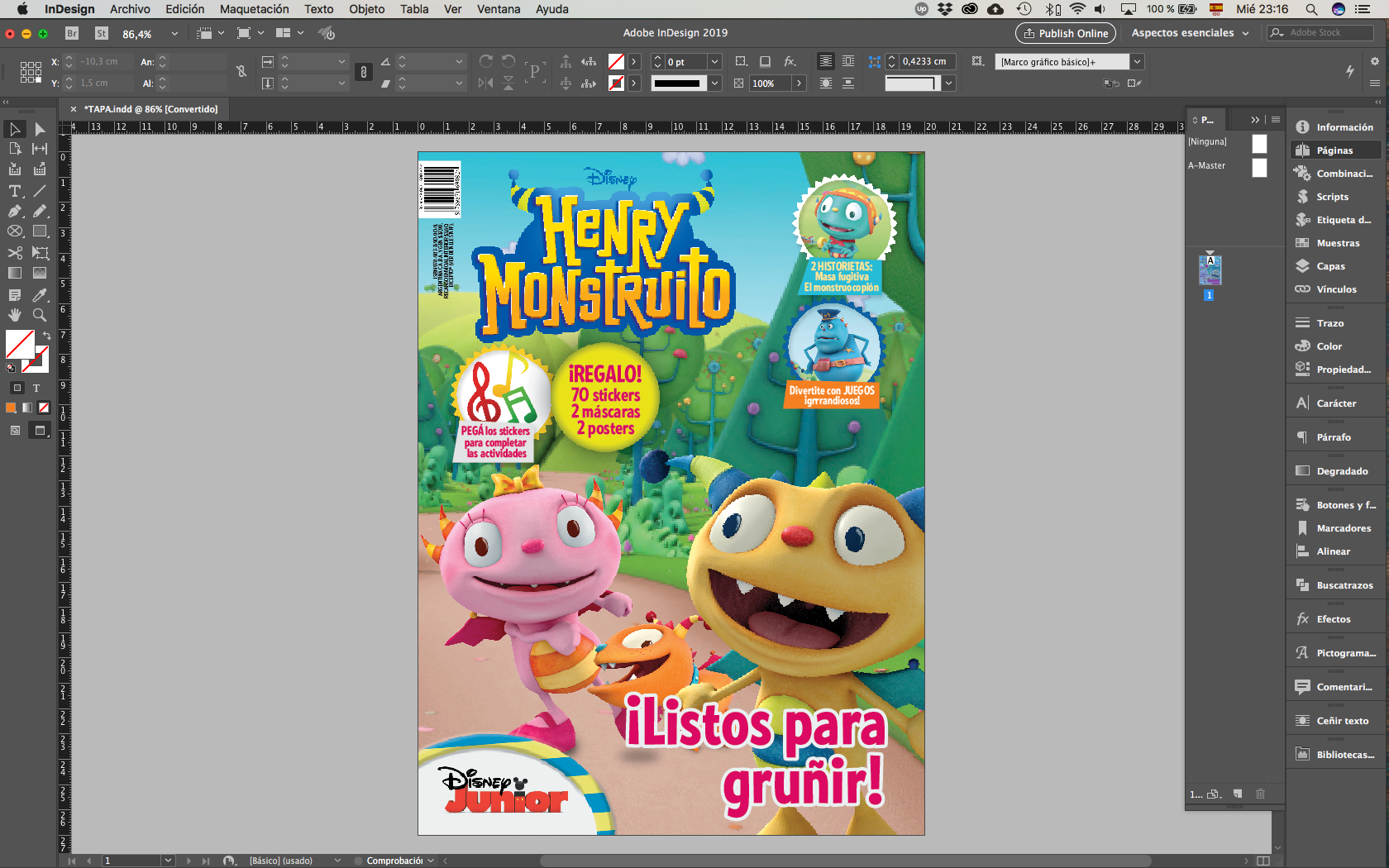This screenshot has width=1389, height=868.
Task: Click the Publish Online button
Action: 1066,33
